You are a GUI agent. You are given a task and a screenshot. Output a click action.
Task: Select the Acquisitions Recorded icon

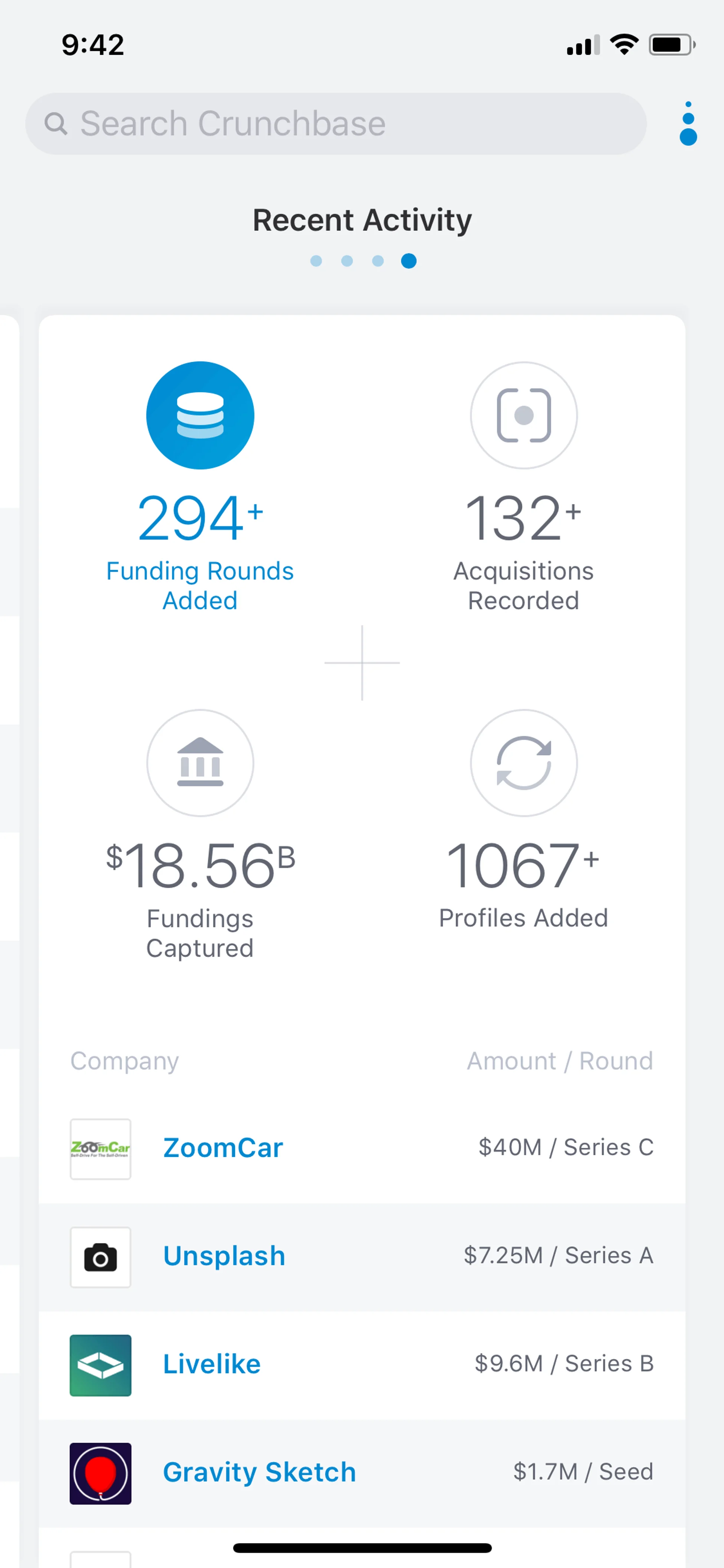(x=523, y=415)
